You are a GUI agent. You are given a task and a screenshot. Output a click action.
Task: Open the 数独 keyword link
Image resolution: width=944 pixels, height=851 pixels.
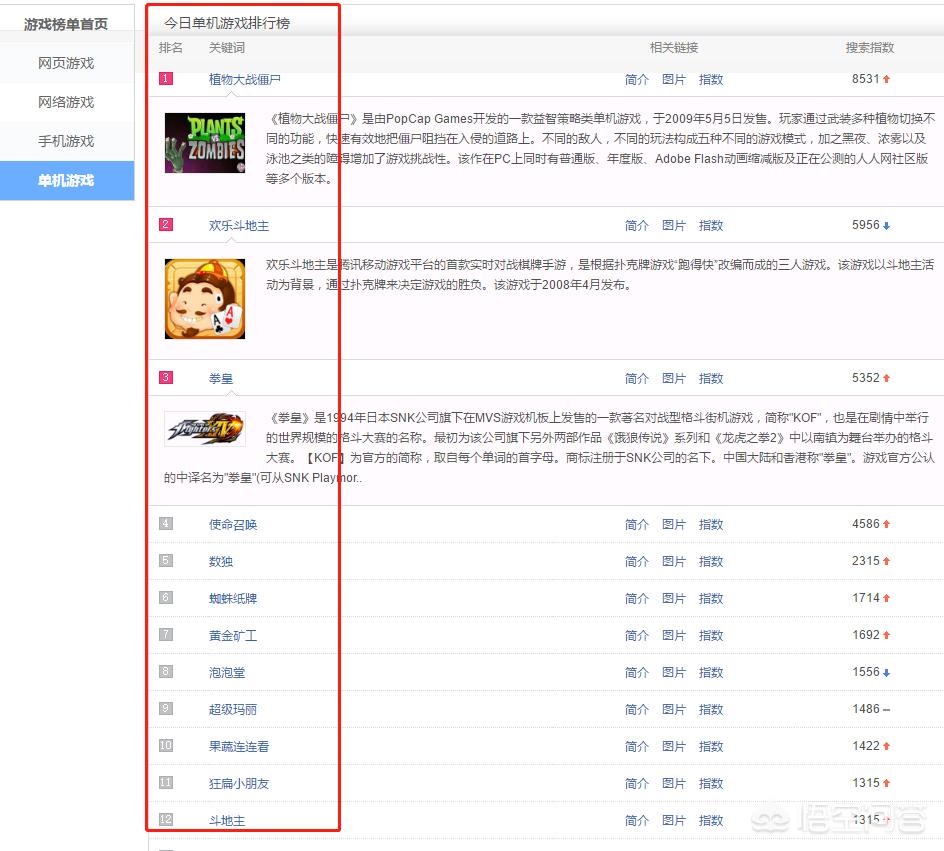tap(220, 562)
